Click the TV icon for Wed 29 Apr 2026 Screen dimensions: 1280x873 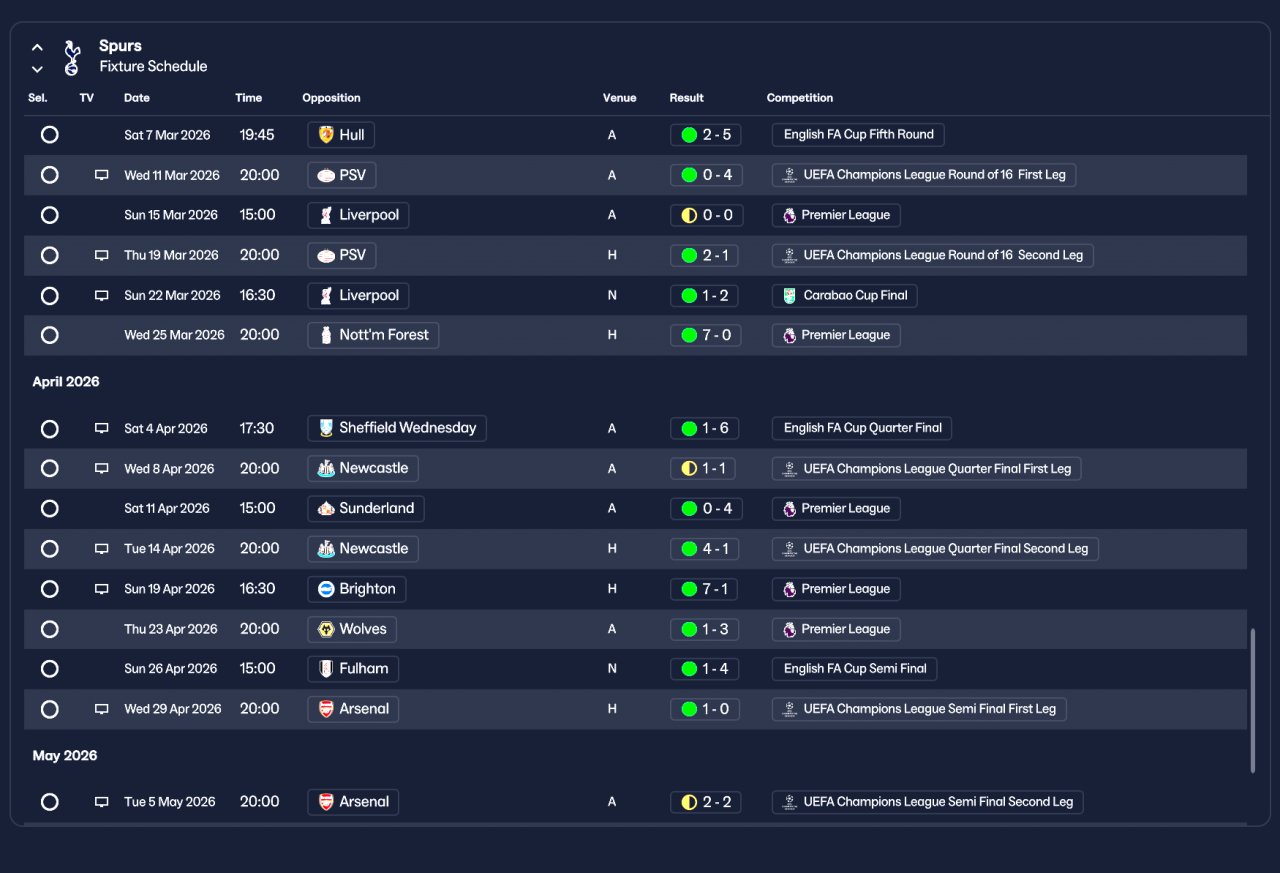(x=101, y=709)
